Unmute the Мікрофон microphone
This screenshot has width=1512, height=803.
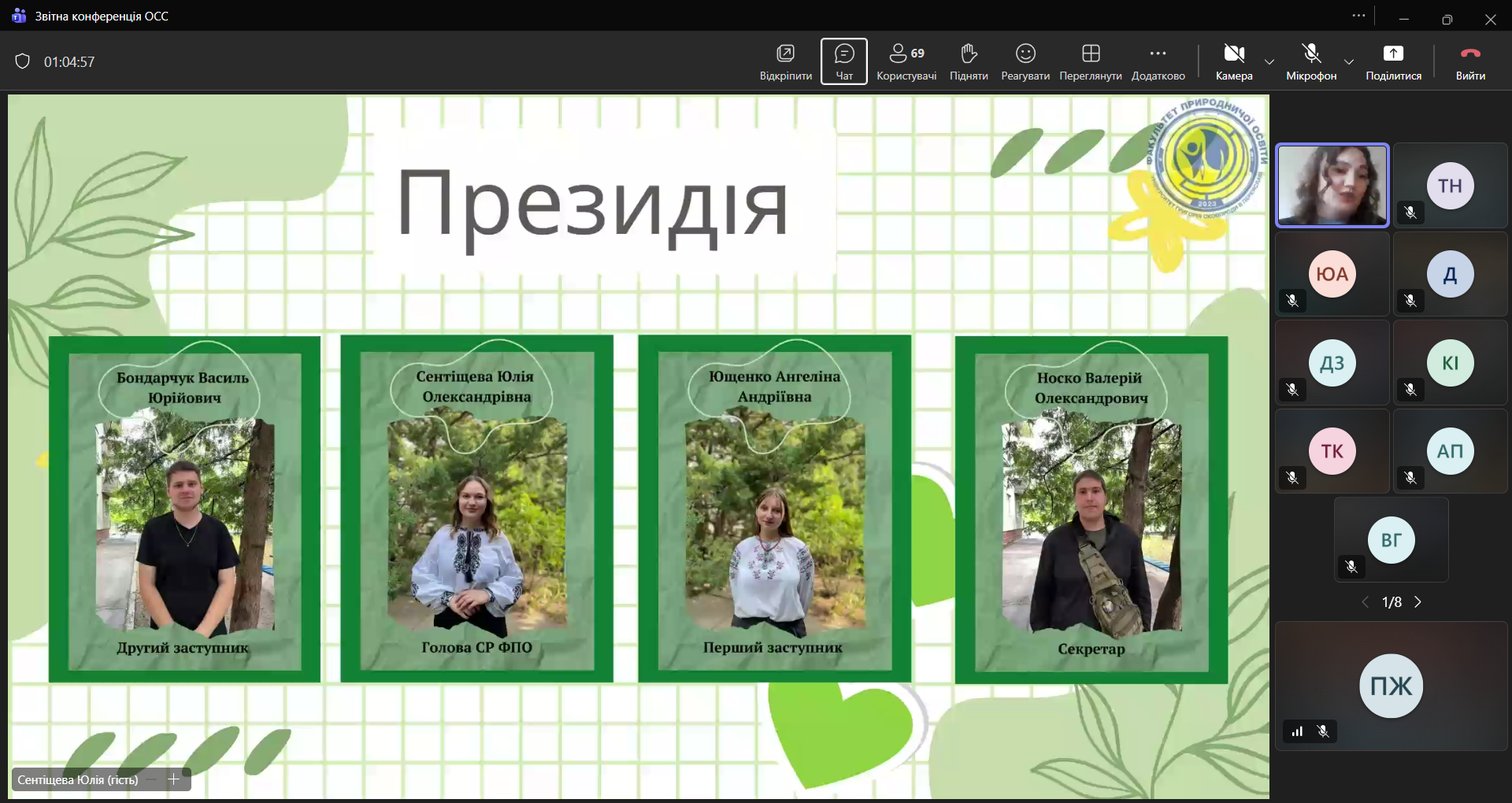[1310, 61]
